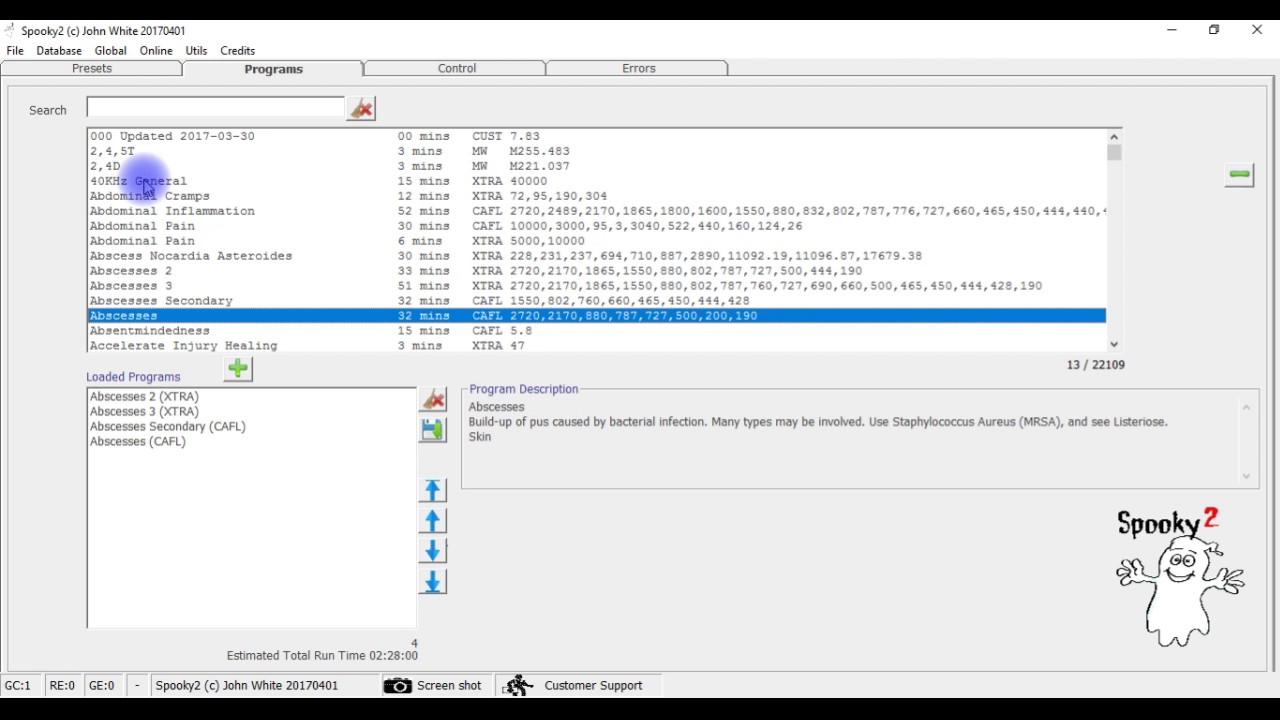Select Abscesses 3 (XTRA) in Loaded Programs

(x=144, y=412)
